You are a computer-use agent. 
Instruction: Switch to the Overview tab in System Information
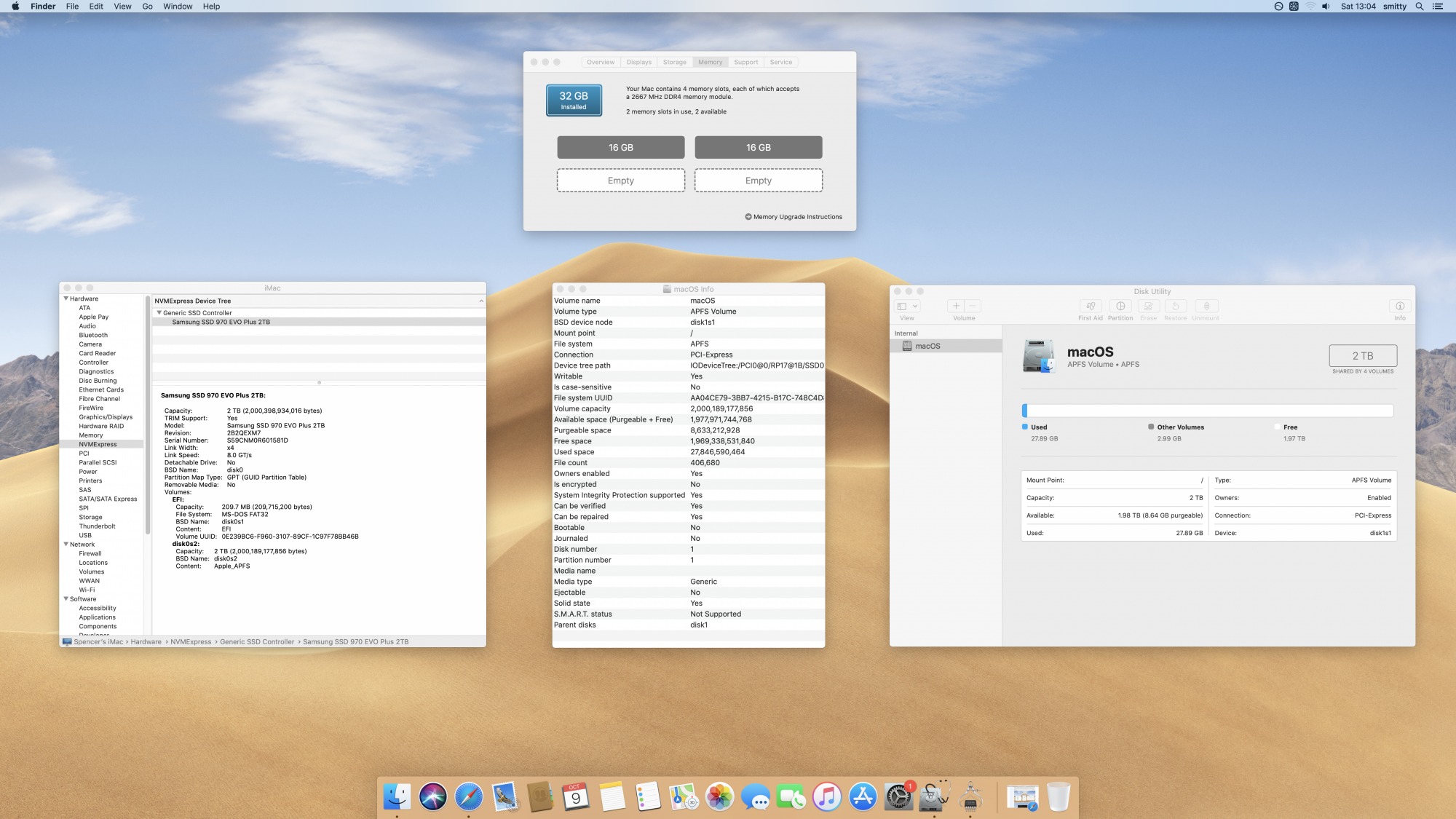[600, 62]
